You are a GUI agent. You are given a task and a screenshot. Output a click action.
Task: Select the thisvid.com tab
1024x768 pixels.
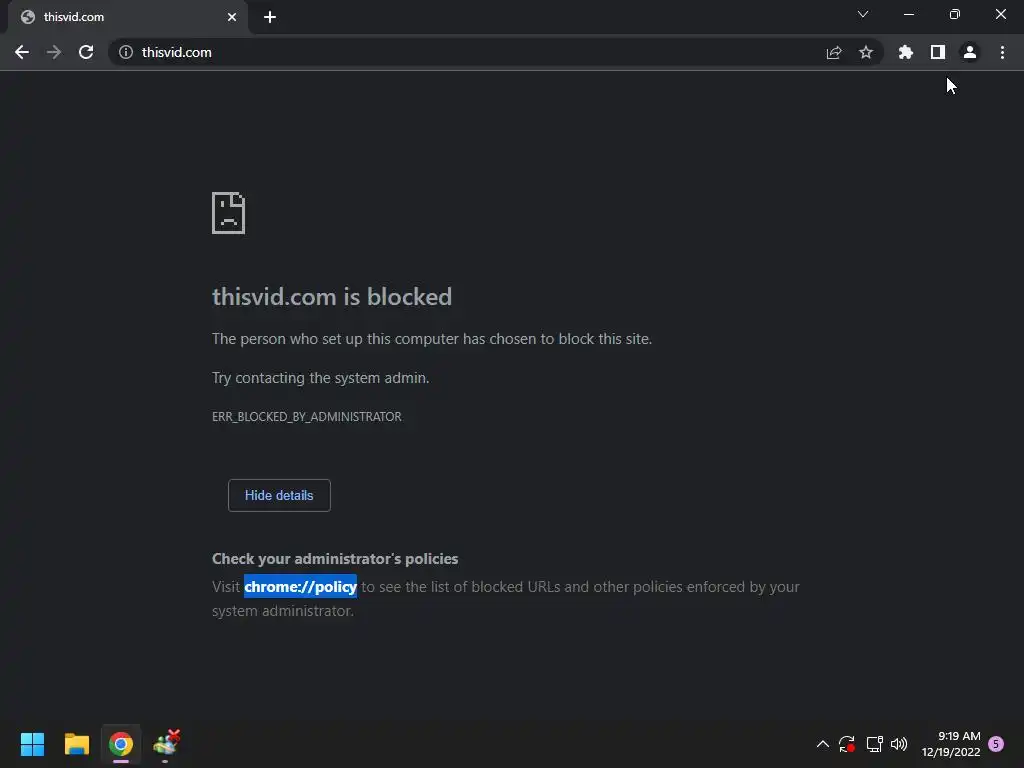click(x=128, y=17)
